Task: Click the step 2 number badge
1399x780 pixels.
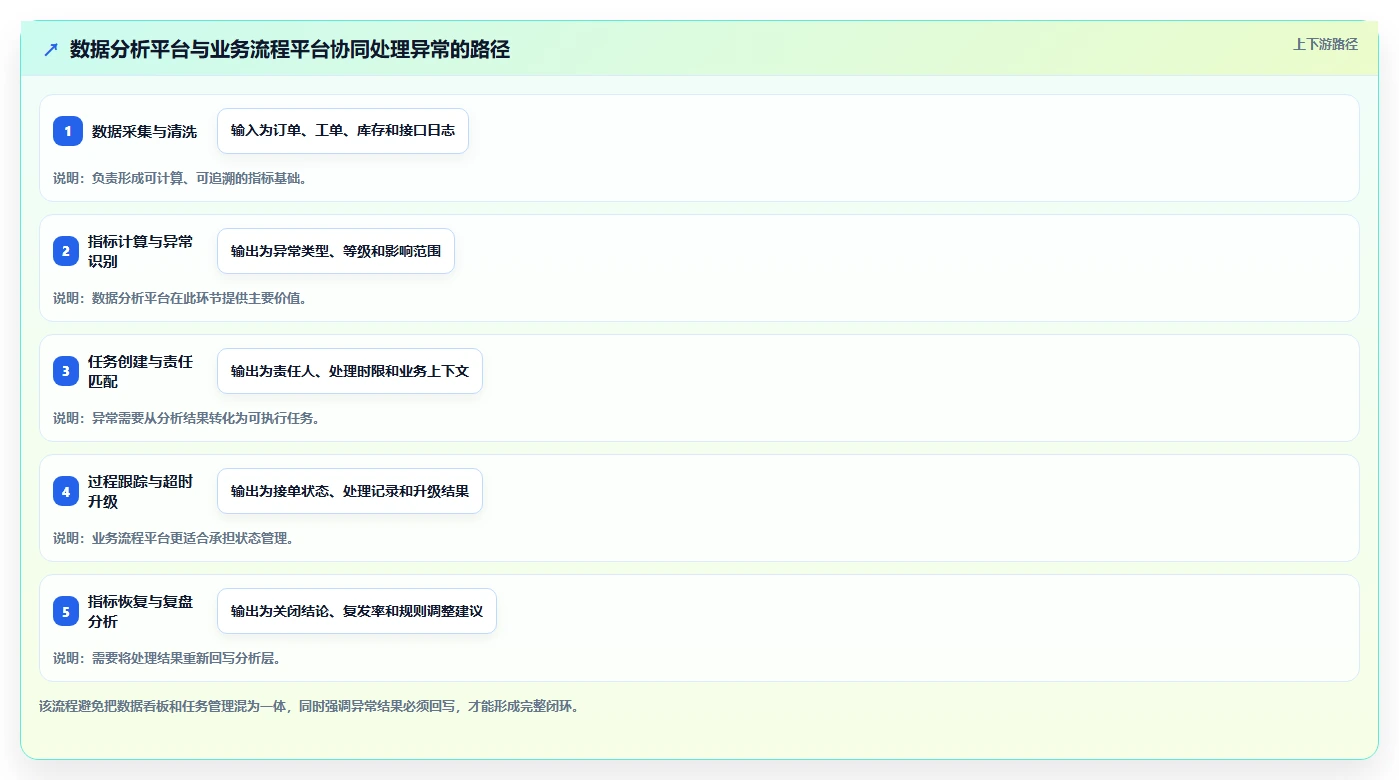Action: (x=66, y=251)
